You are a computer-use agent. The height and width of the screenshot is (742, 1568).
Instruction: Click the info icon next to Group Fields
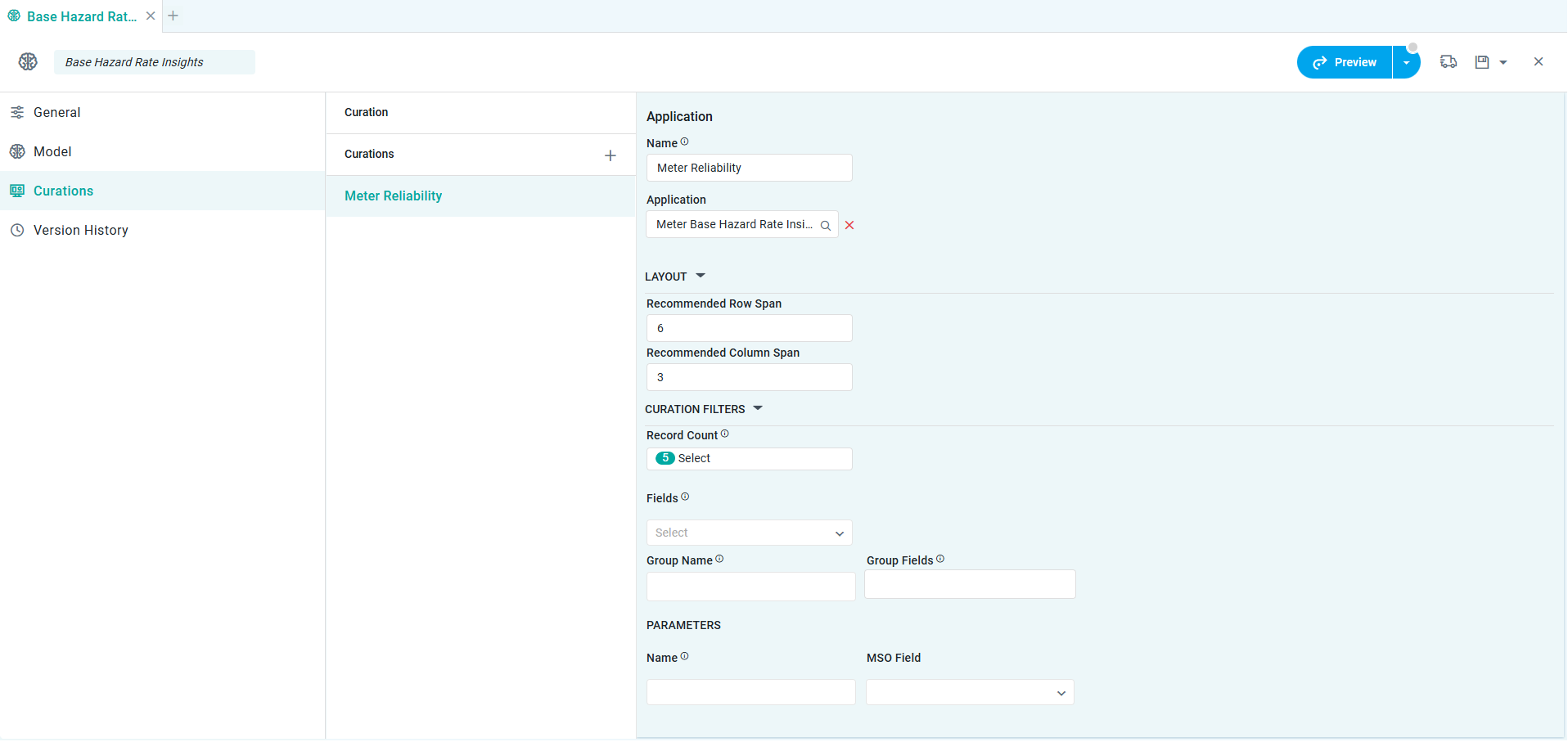coord(940,560)
